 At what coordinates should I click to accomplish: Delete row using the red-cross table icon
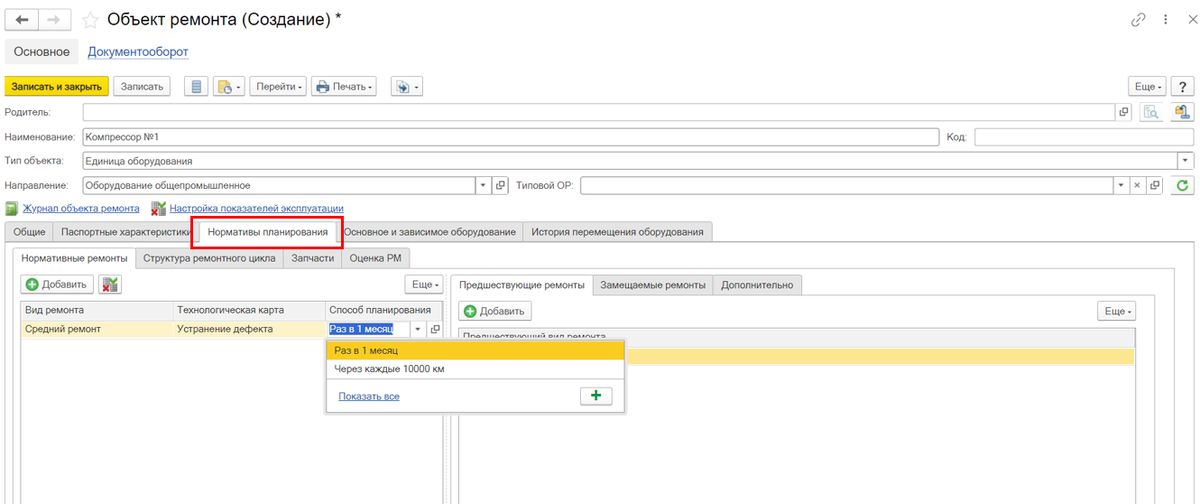[110, 285]
